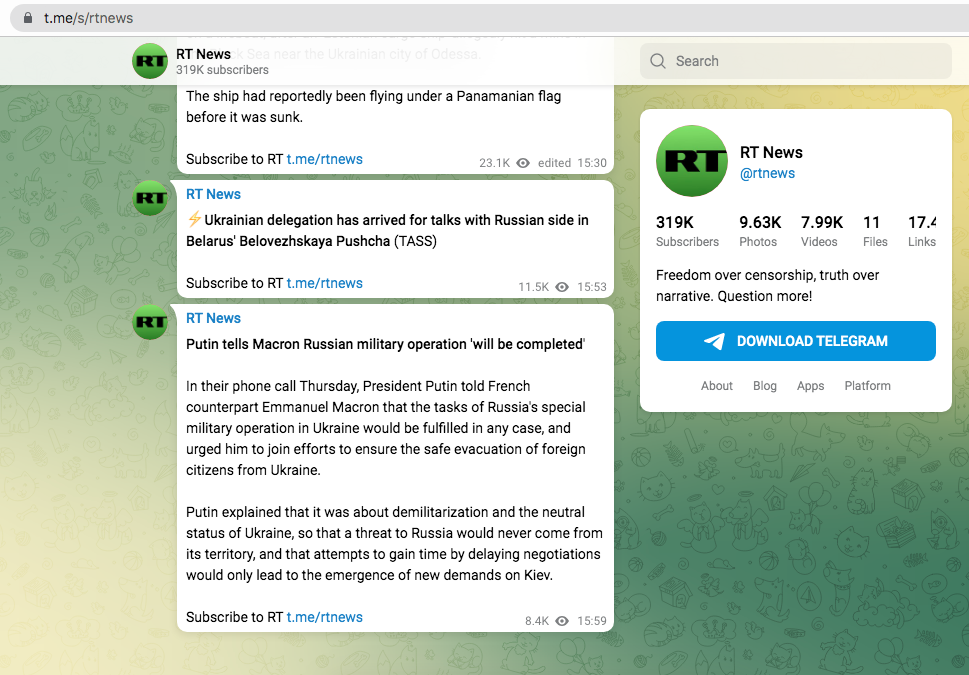This screenshot has height=675, width=969.
Task: Click the RT avatar beside the Putin tells Macron post
Action: [150, 322]
